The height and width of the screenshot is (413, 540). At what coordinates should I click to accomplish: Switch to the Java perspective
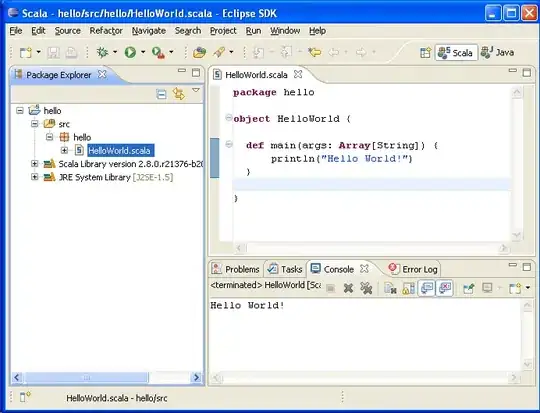coord(498,53)
